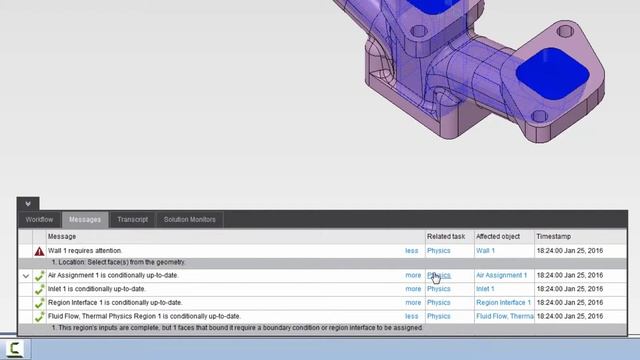Open the Transcript tab

(x=133, y=220)
